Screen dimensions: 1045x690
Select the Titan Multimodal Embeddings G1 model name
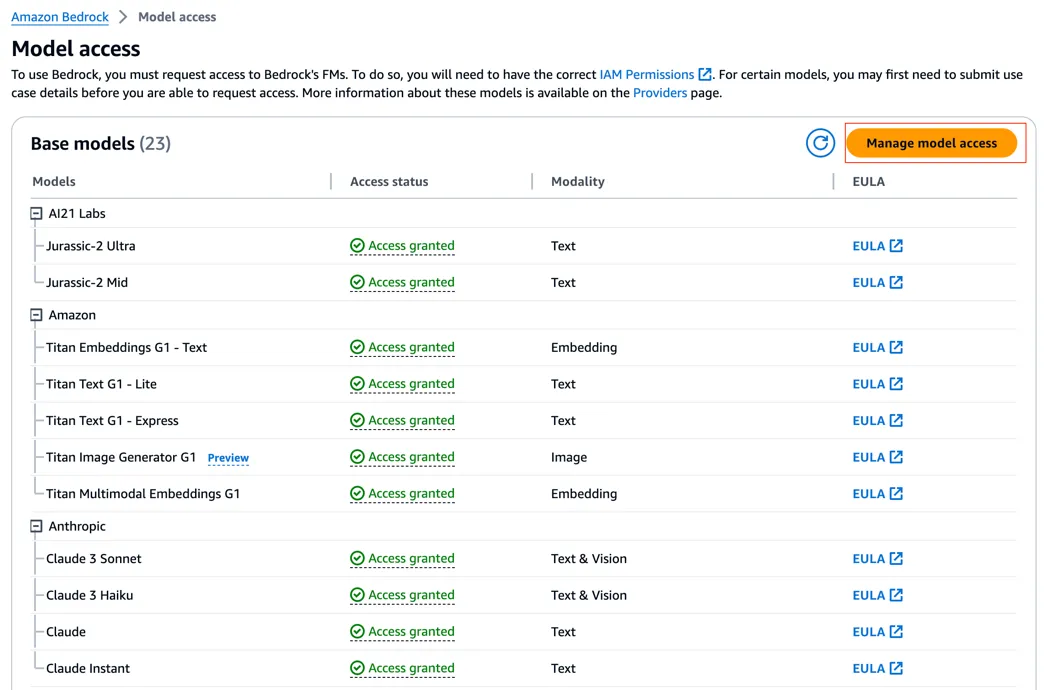[143, 494]
